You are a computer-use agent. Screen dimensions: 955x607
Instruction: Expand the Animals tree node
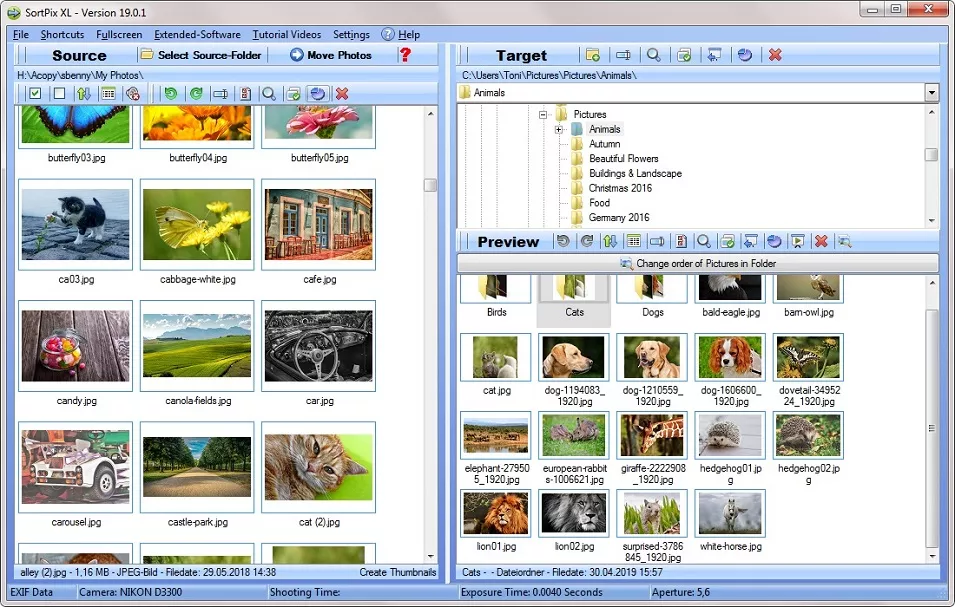coord(559,129)
